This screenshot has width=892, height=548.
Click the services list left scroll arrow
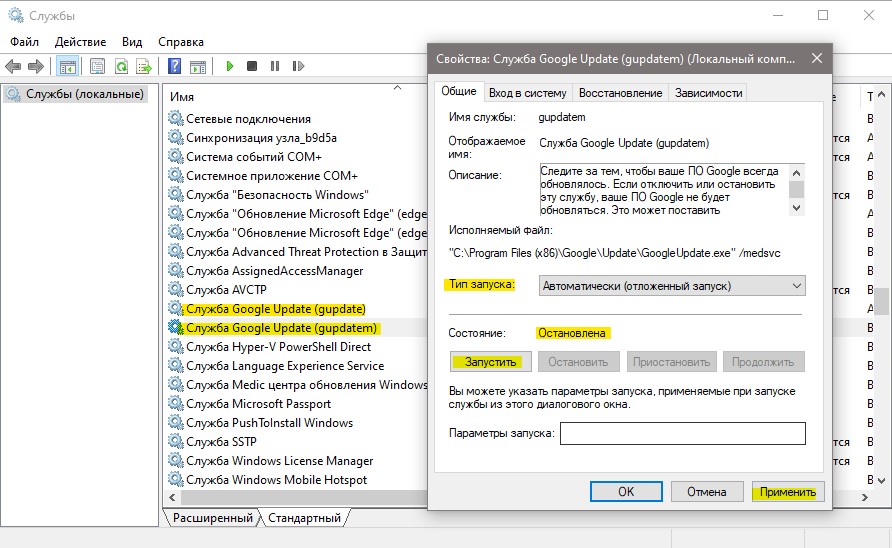point(172,497)
